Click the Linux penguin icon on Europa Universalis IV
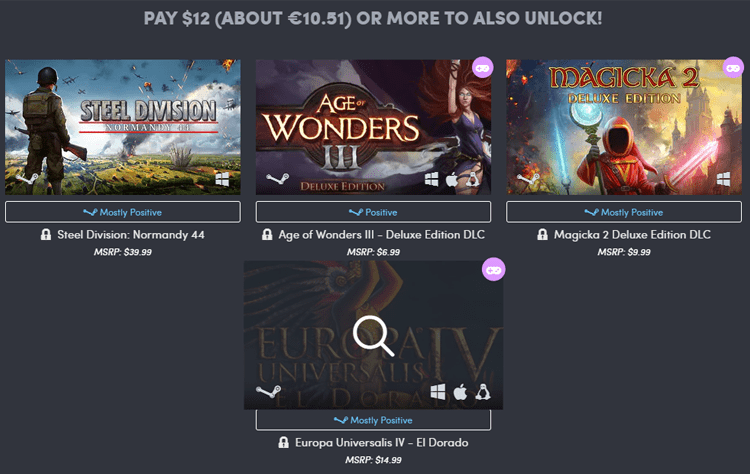Image resolution: width=750 pixels, height=474 pixels. click(483, 392)
